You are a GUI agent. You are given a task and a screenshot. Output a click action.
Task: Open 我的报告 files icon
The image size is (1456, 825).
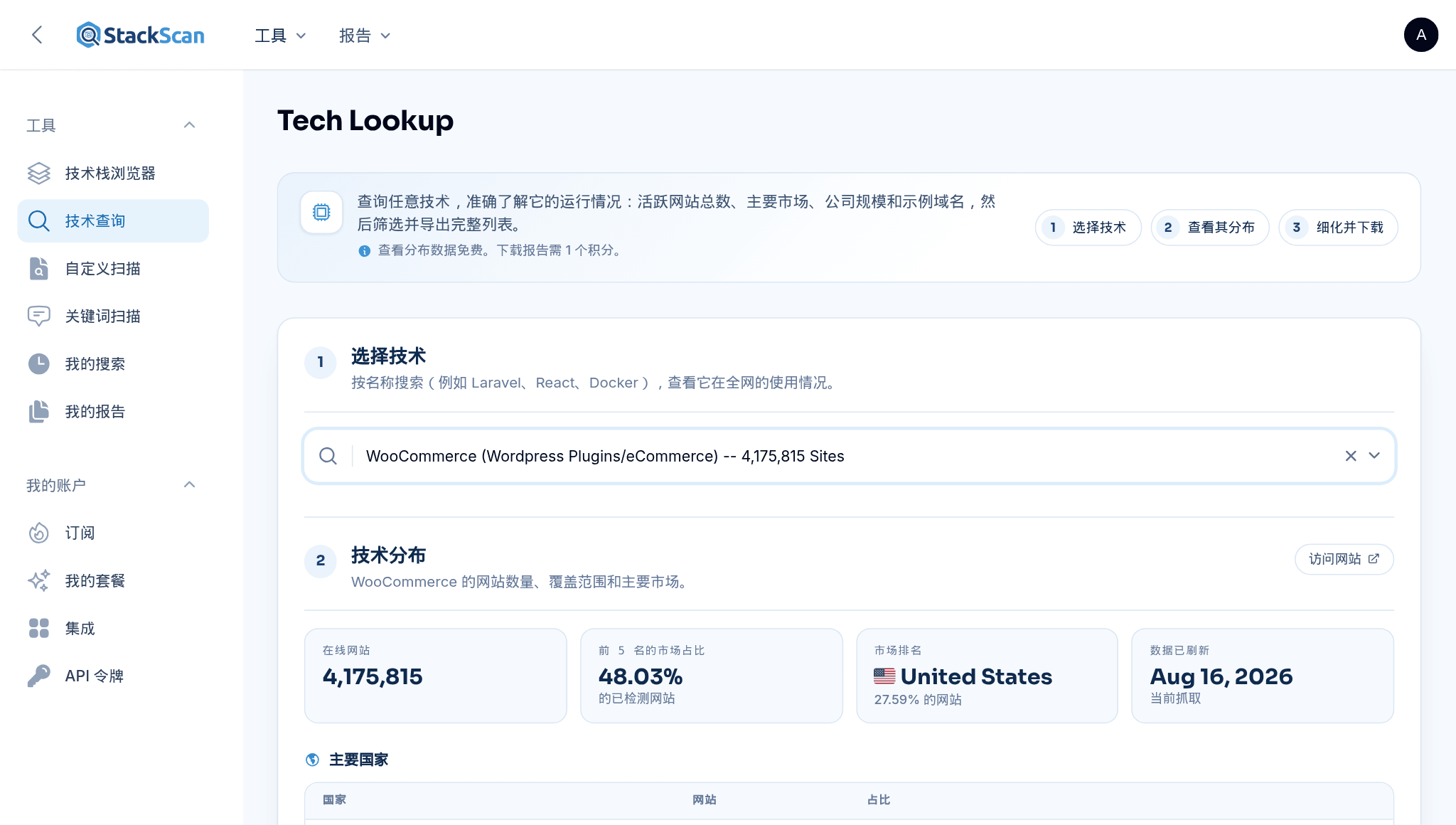[38, 411]
